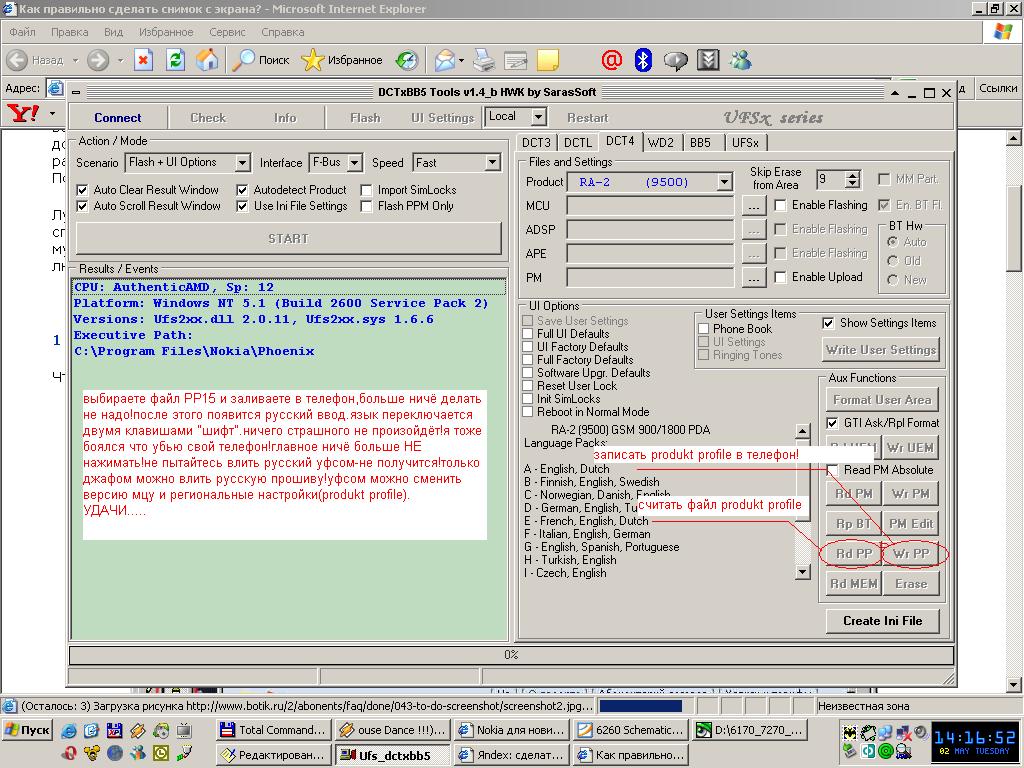Switch to the UFSx tab
This screenshot has width=1024, height=768.
[x=745, y=142]
